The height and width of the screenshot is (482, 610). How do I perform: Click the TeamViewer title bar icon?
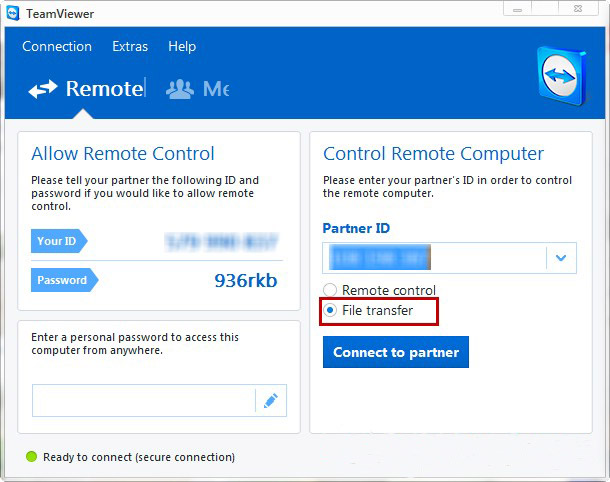(13, 14)
